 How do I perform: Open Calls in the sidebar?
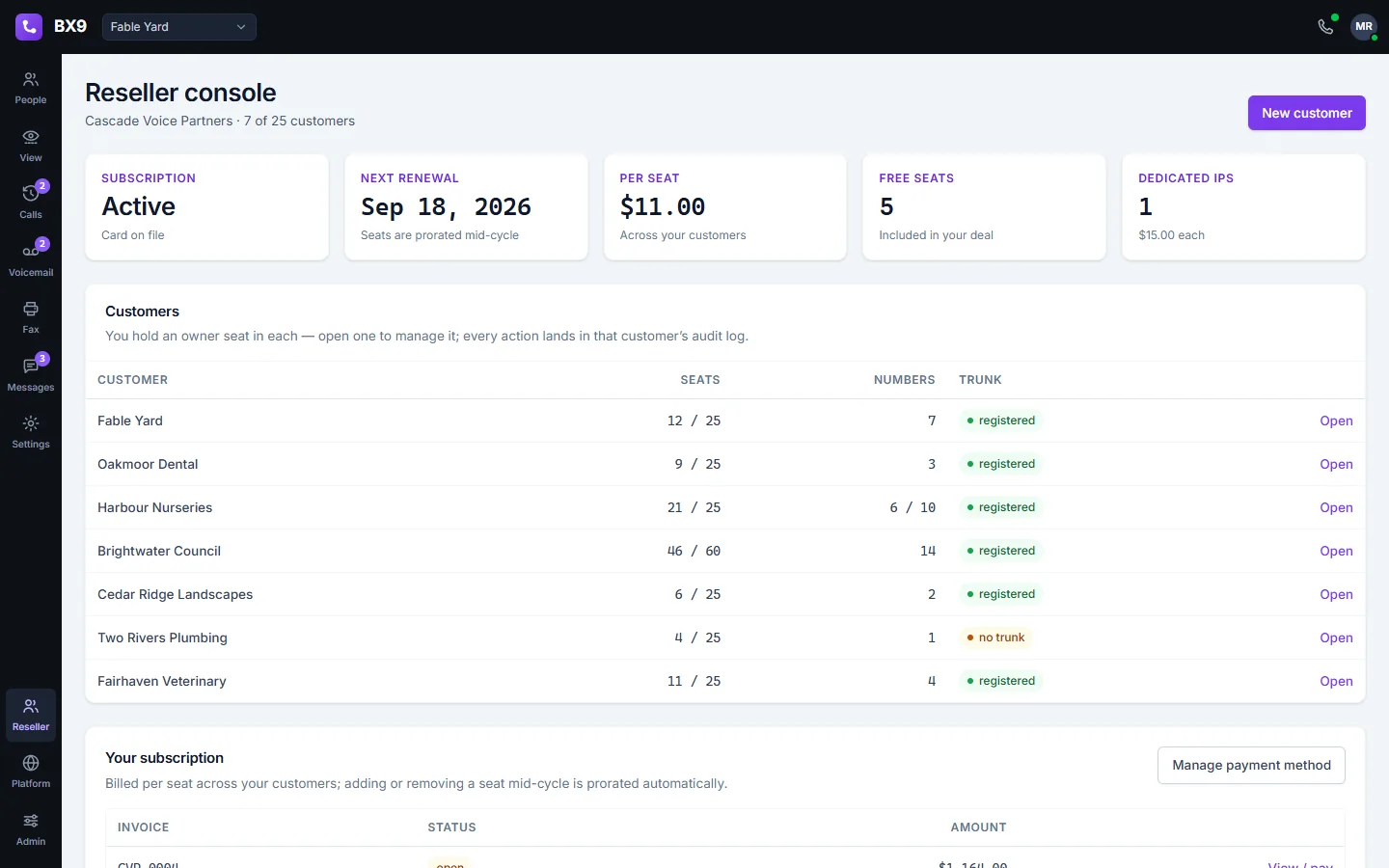tap(31, 203)
